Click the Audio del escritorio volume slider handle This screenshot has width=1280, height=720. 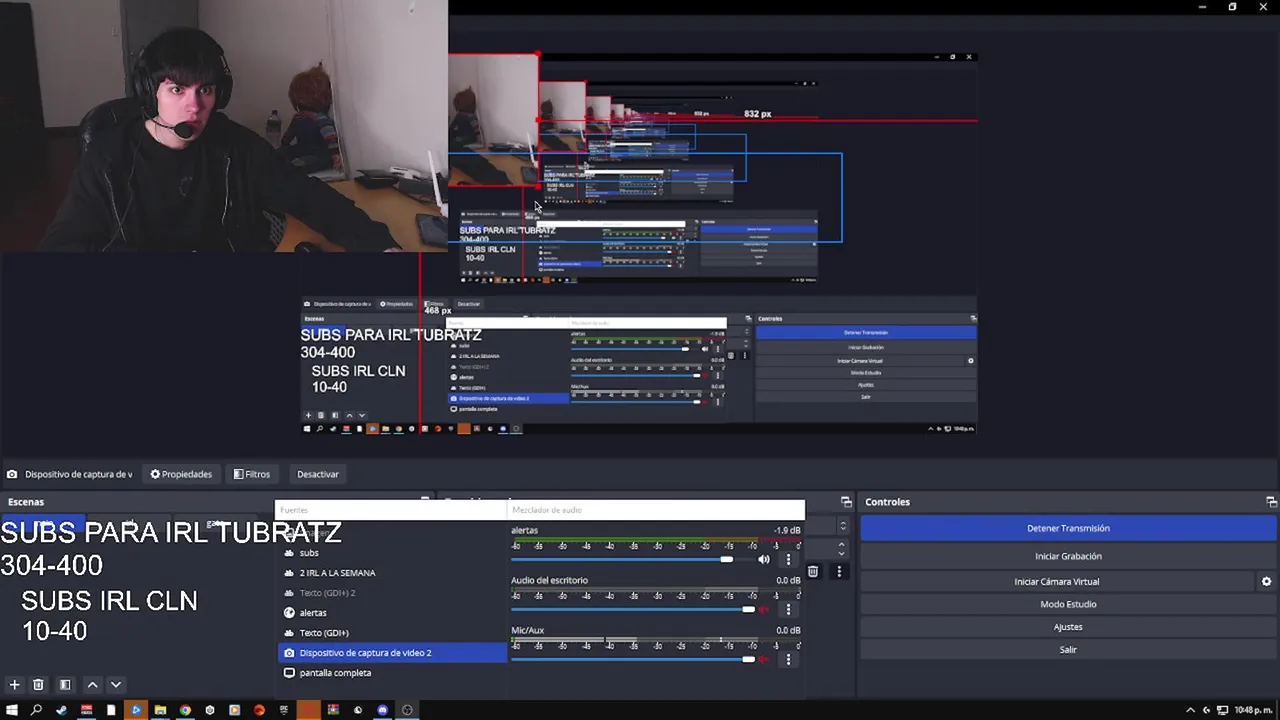[748, 609]
